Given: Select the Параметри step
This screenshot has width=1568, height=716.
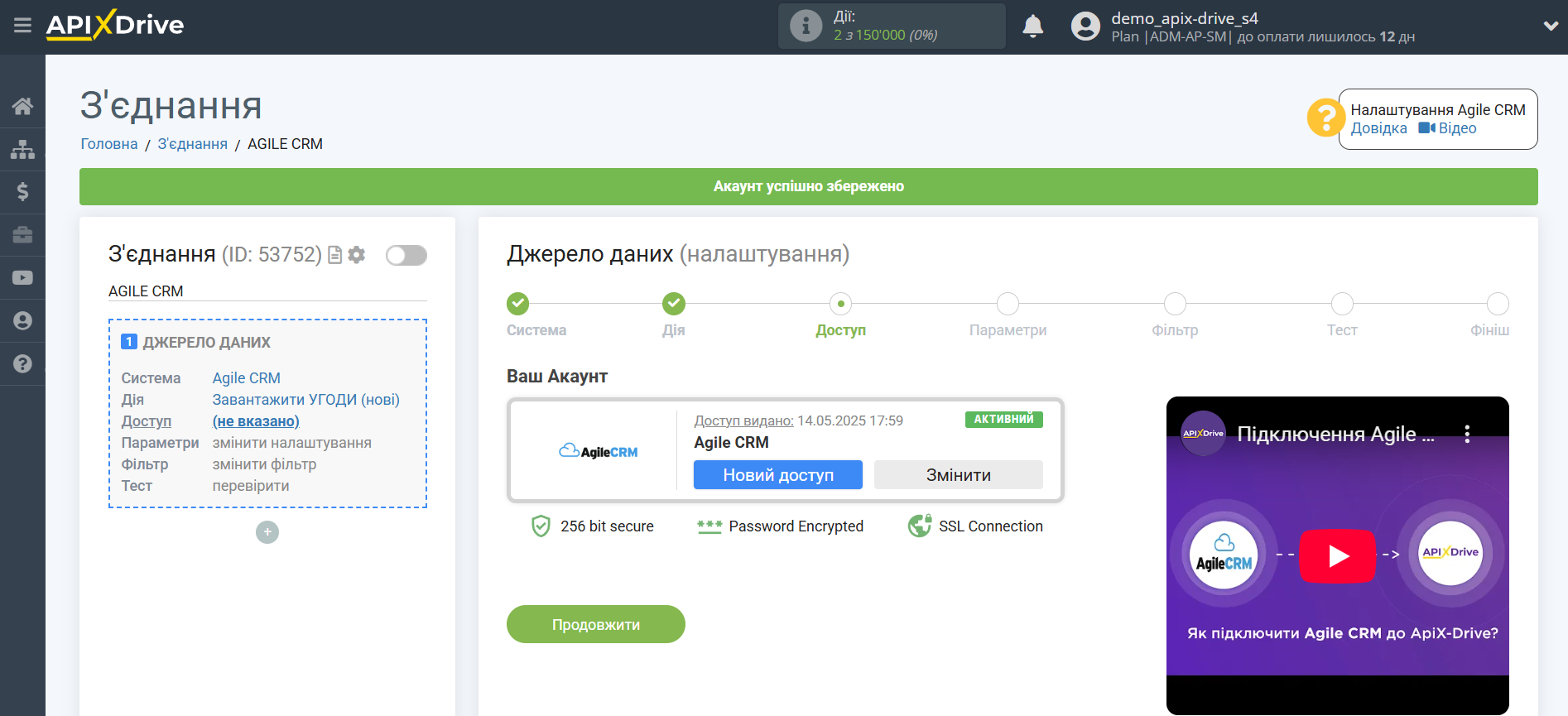Looking at the screenshot, I should 1008,304.
